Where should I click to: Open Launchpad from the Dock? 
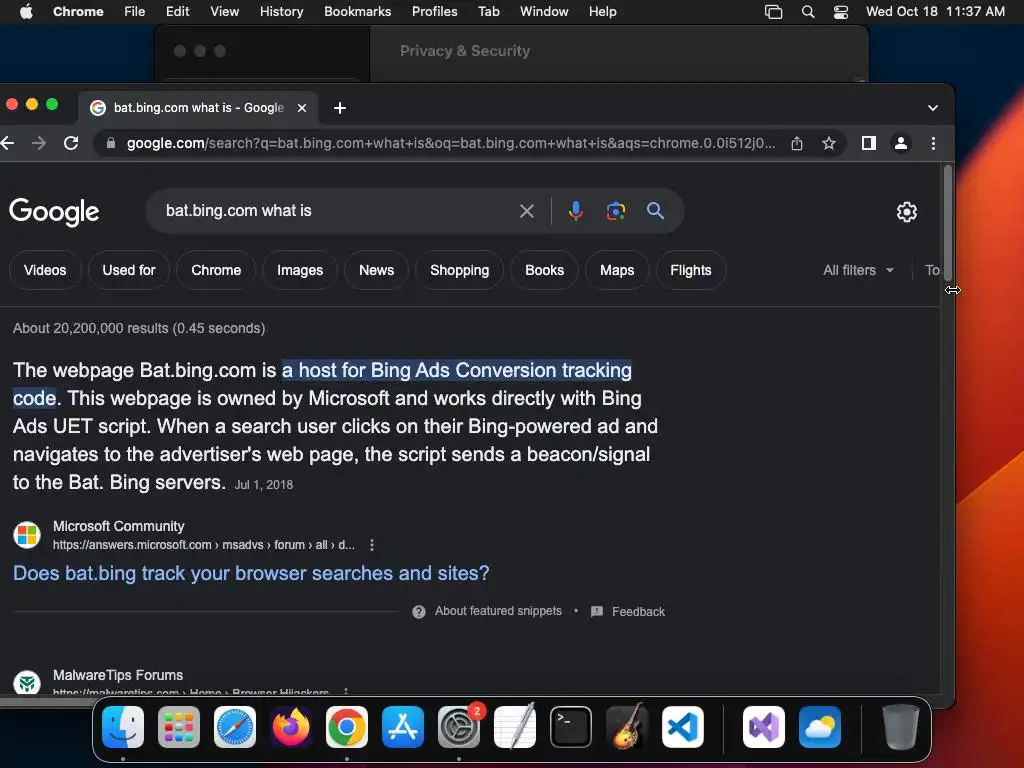(x=179, y=727)
